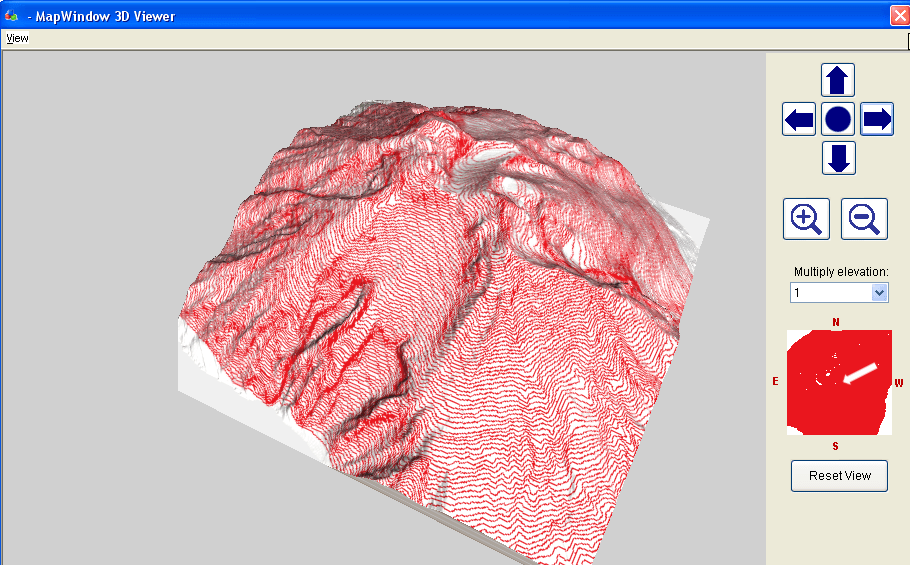Screen dimensions: 910x565
Task: Click the N compass label
Action: point(836,322)
